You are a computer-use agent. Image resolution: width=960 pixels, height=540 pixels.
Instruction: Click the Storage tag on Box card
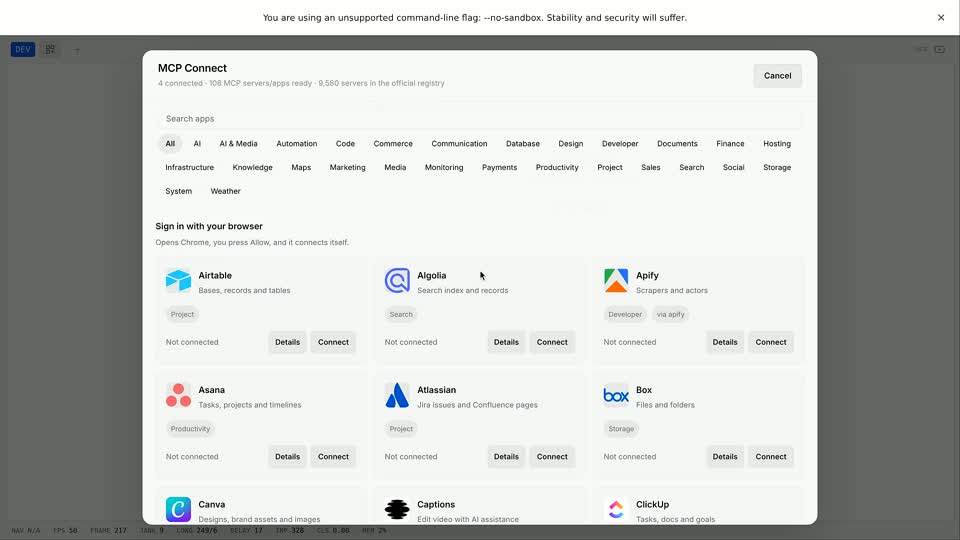coord(621,429)
